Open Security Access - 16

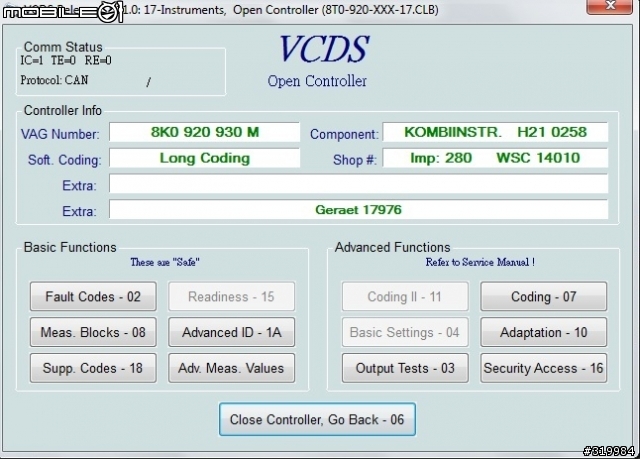[544, 368]
